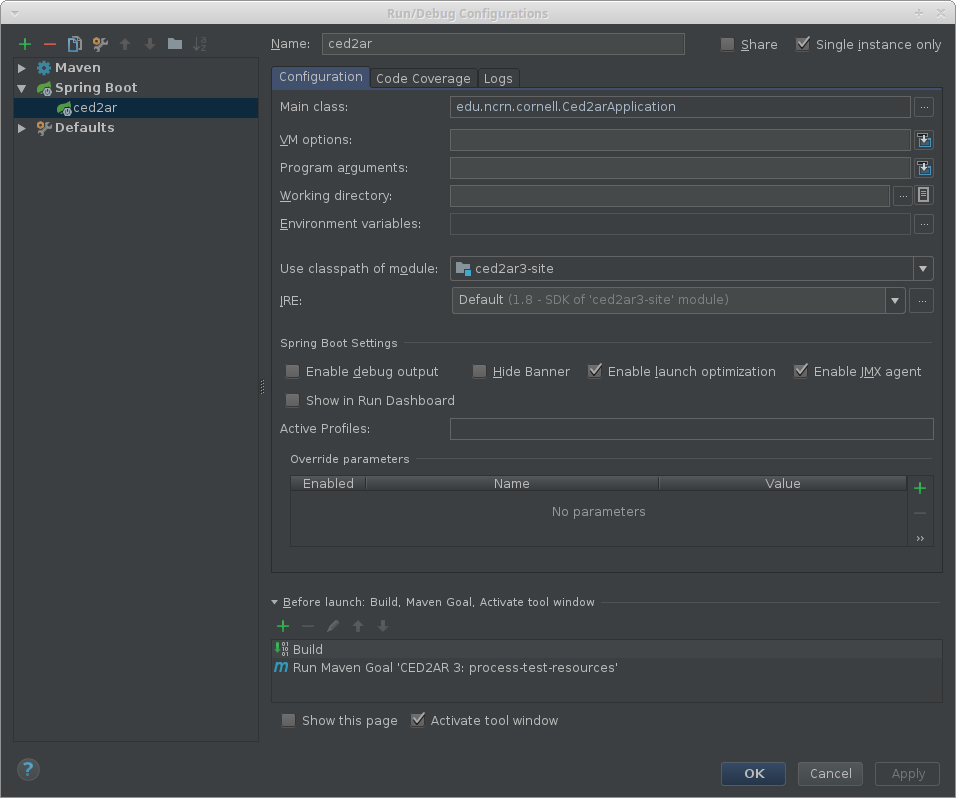Toggle Enable JMX agent checkbox
This screenshot has height=798, width=956.
click(801, 371)
